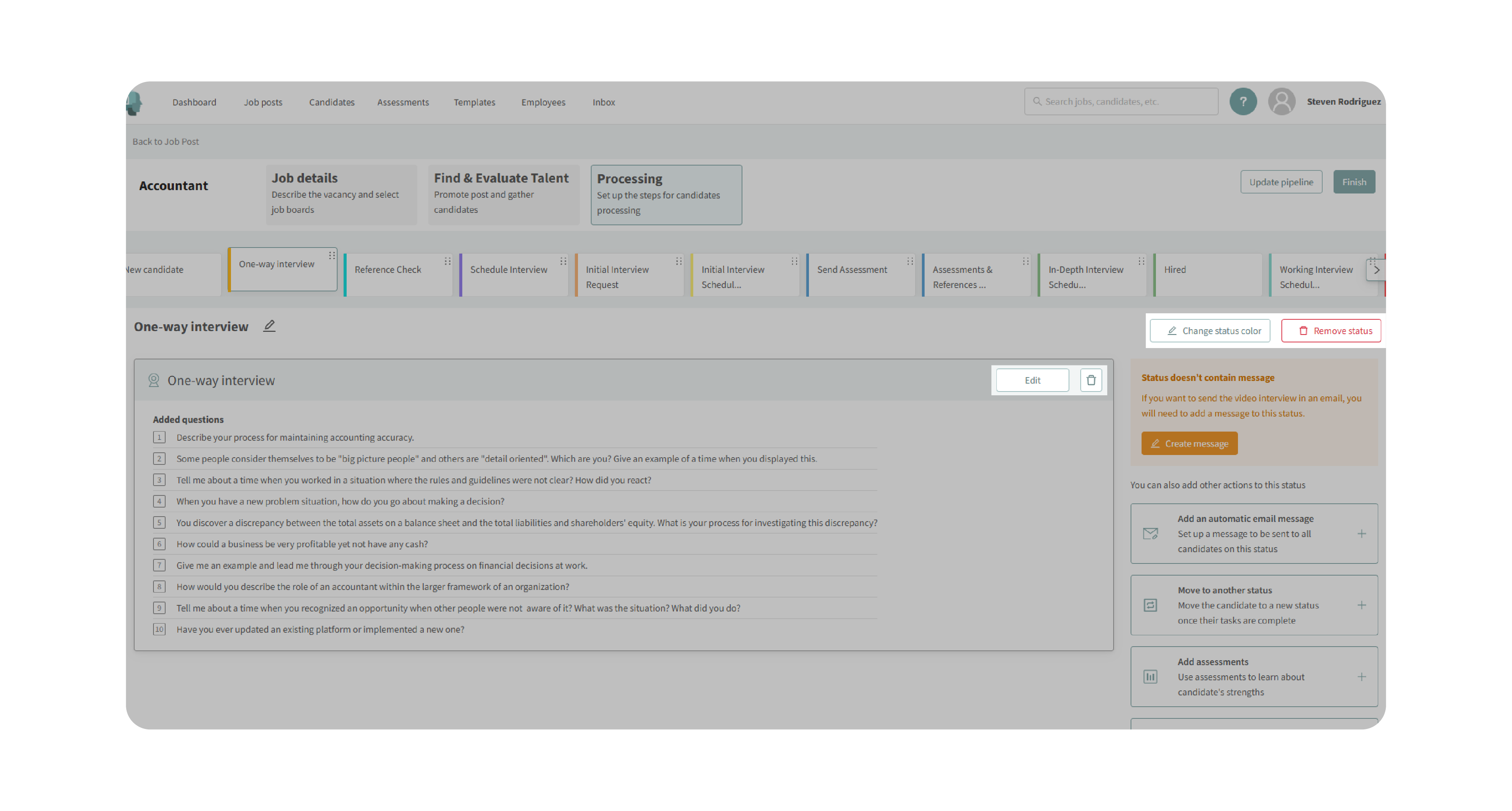Switch to the Job details step

click(341, 194)
